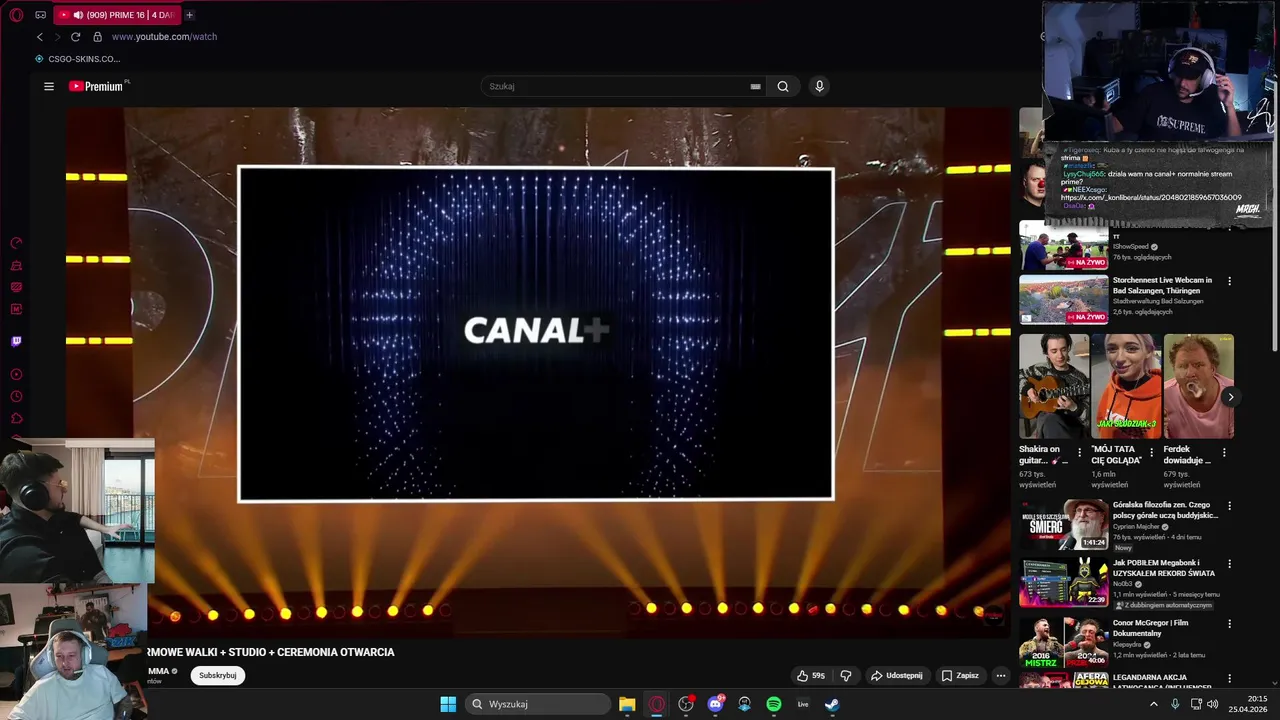The height and width of the screenshot is (720, 1280).
Task: Play the MÓJ TATA CIĘ OGLĄDA short
Action: point(1126,386)
